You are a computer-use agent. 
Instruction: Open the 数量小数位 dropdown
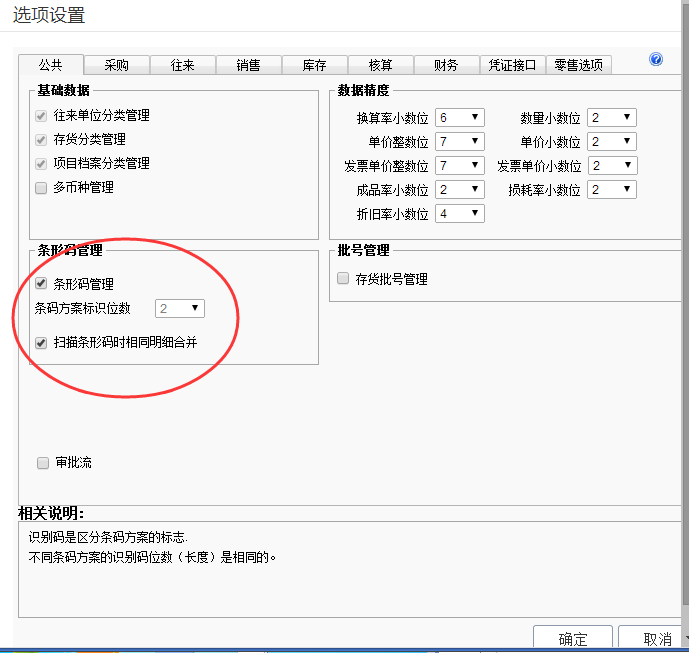coord(611,117)
